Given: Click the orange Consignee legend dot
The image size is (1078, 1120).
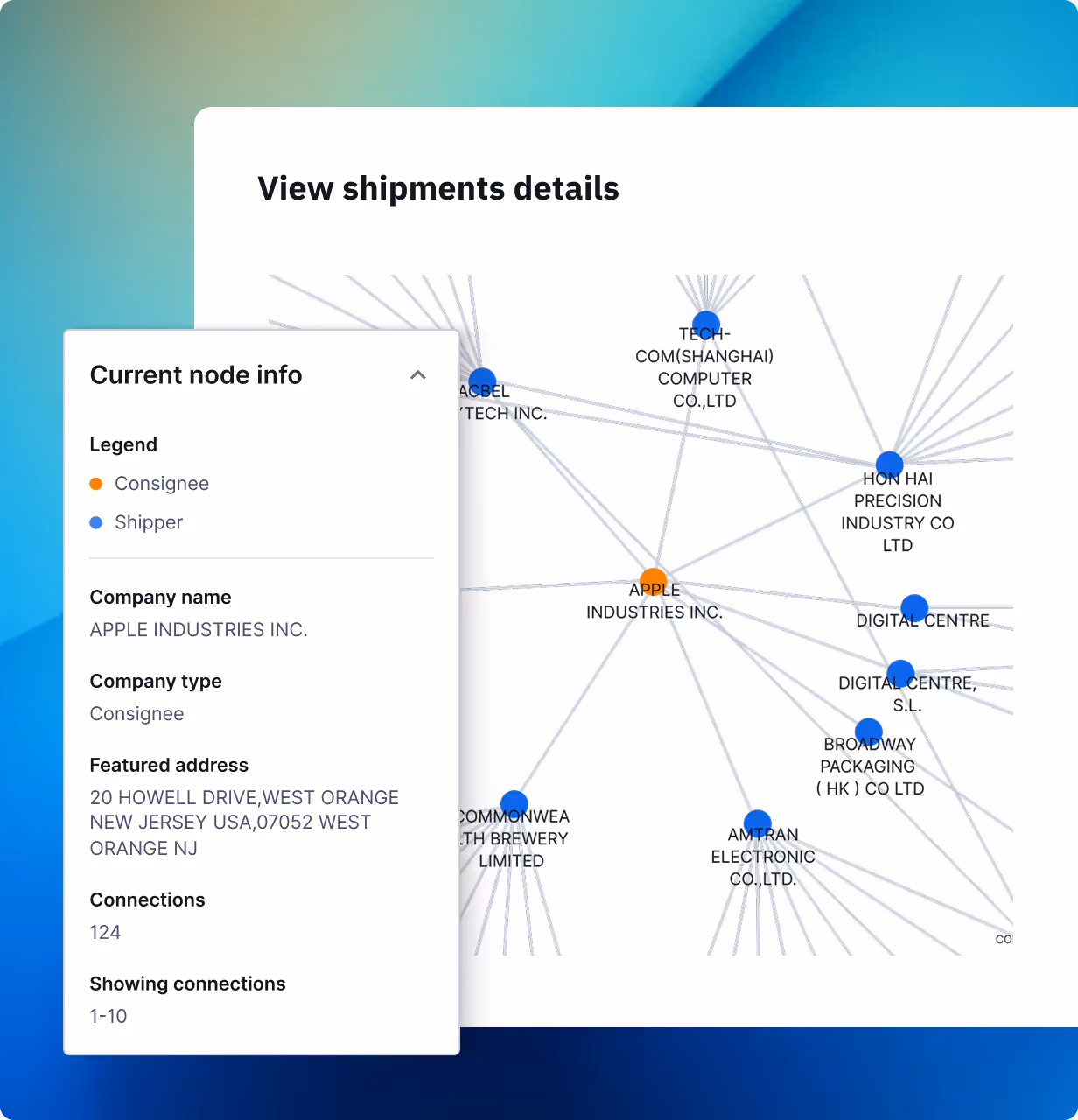Looking at the screenshot, I should tap(96, 484).
